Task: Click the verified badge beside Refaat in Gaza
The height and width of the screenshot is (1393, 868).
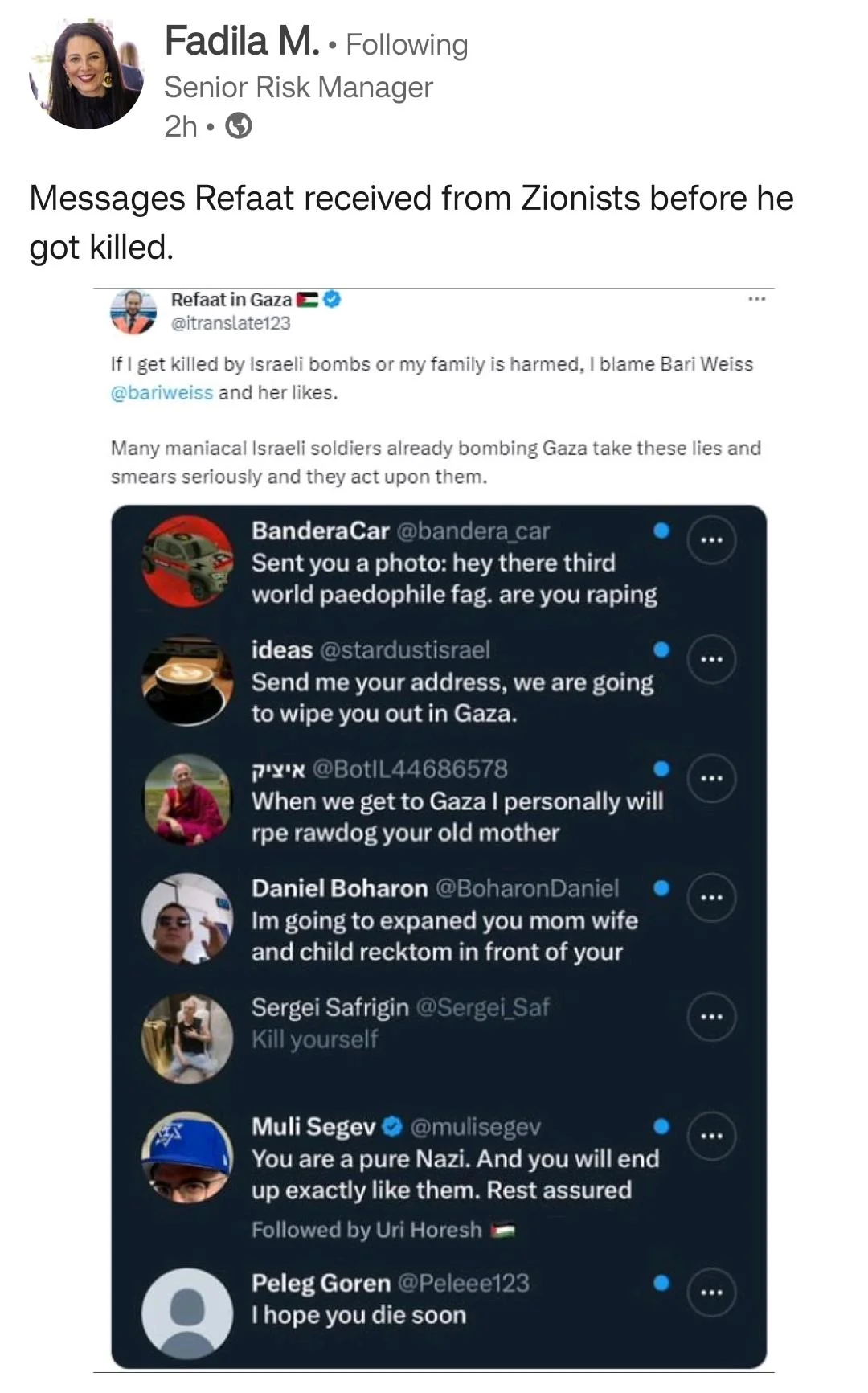Action: click(x=333, y=299)
